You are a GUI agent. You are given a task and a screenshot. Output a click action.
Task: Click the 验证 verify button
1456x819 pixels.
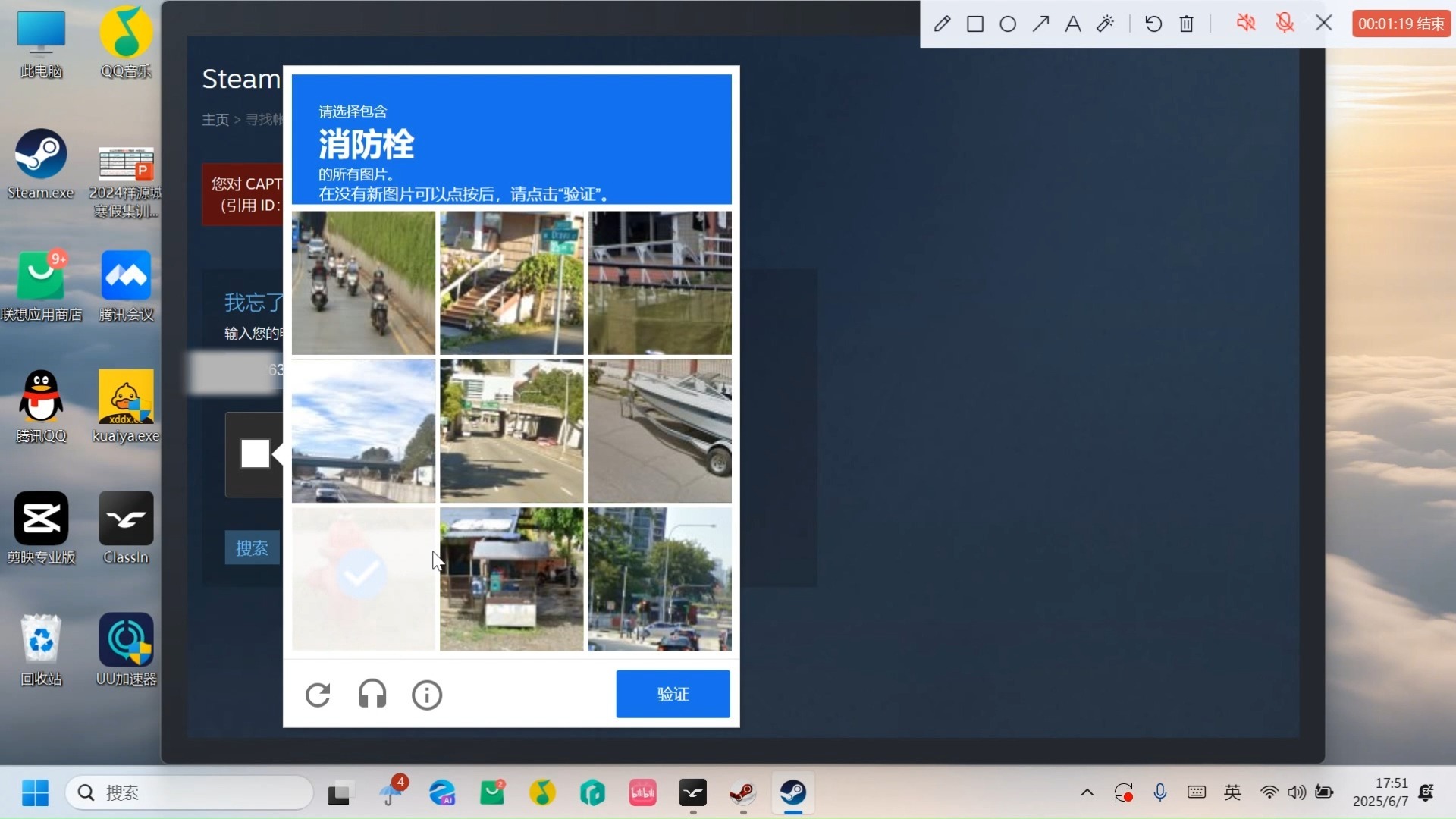pyautogui.click(x=673, y=694)
